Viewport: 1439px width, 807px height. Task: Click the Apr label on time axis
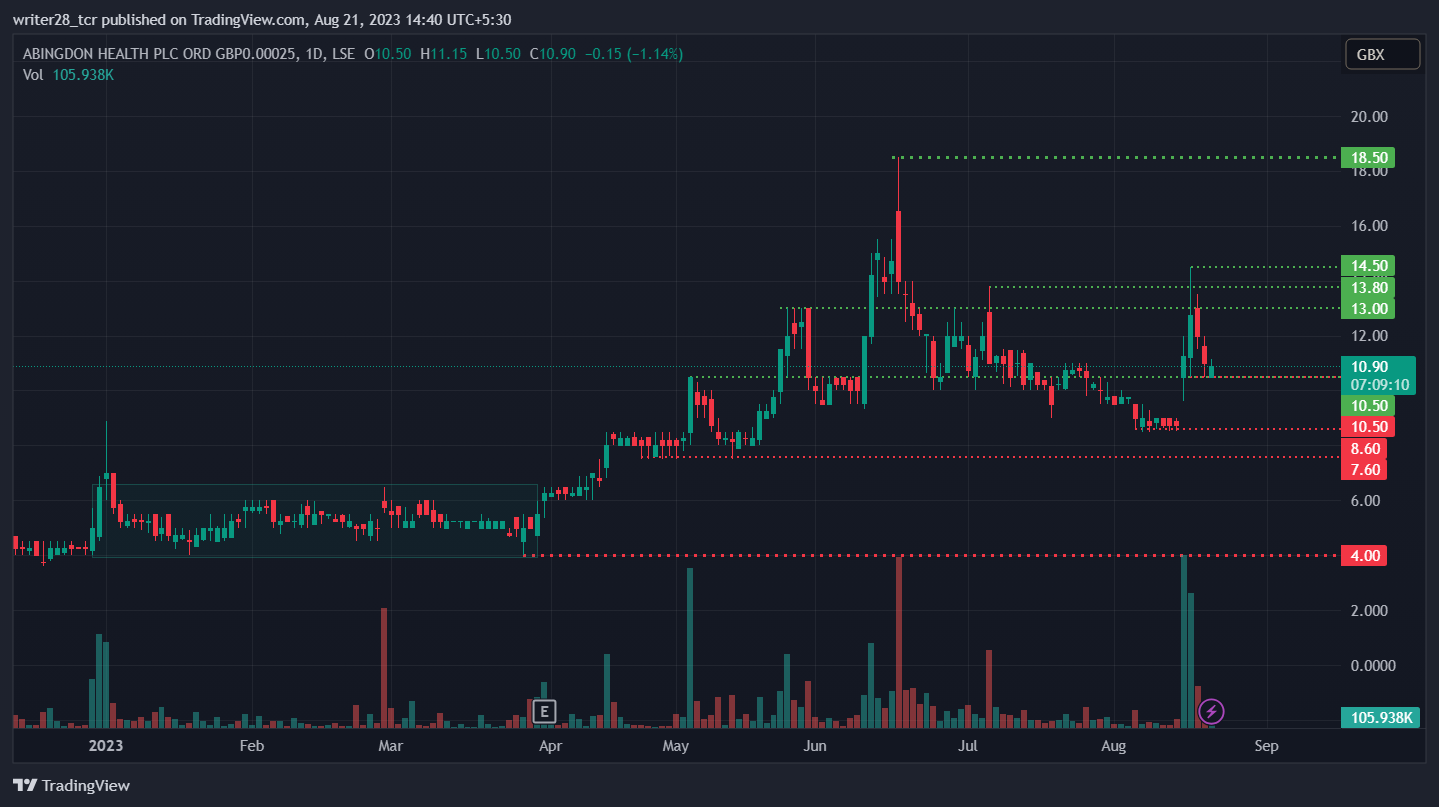click(549, 746)
